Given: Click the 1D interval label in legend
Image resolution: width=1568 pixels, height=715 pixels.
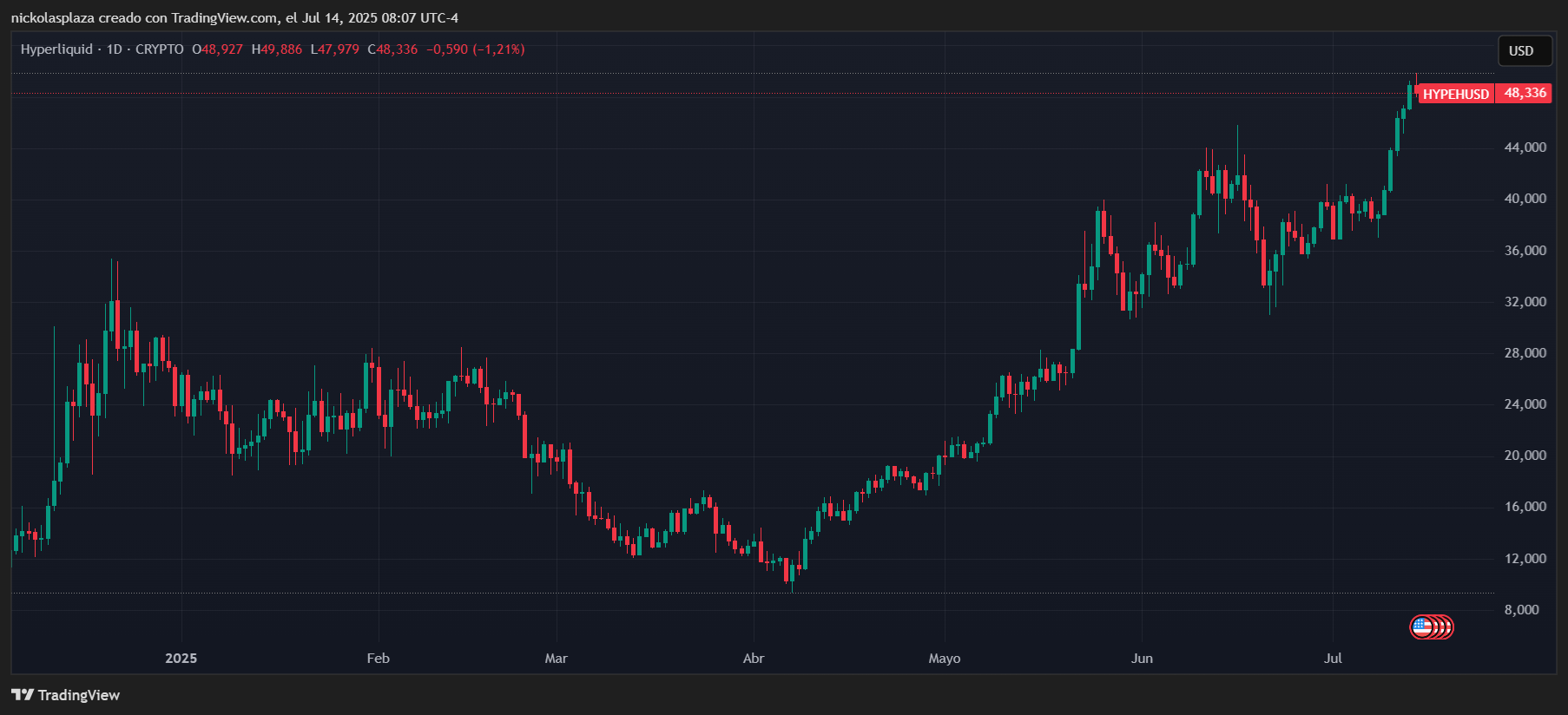Looking at the screenshot, I should pos(114,49).
